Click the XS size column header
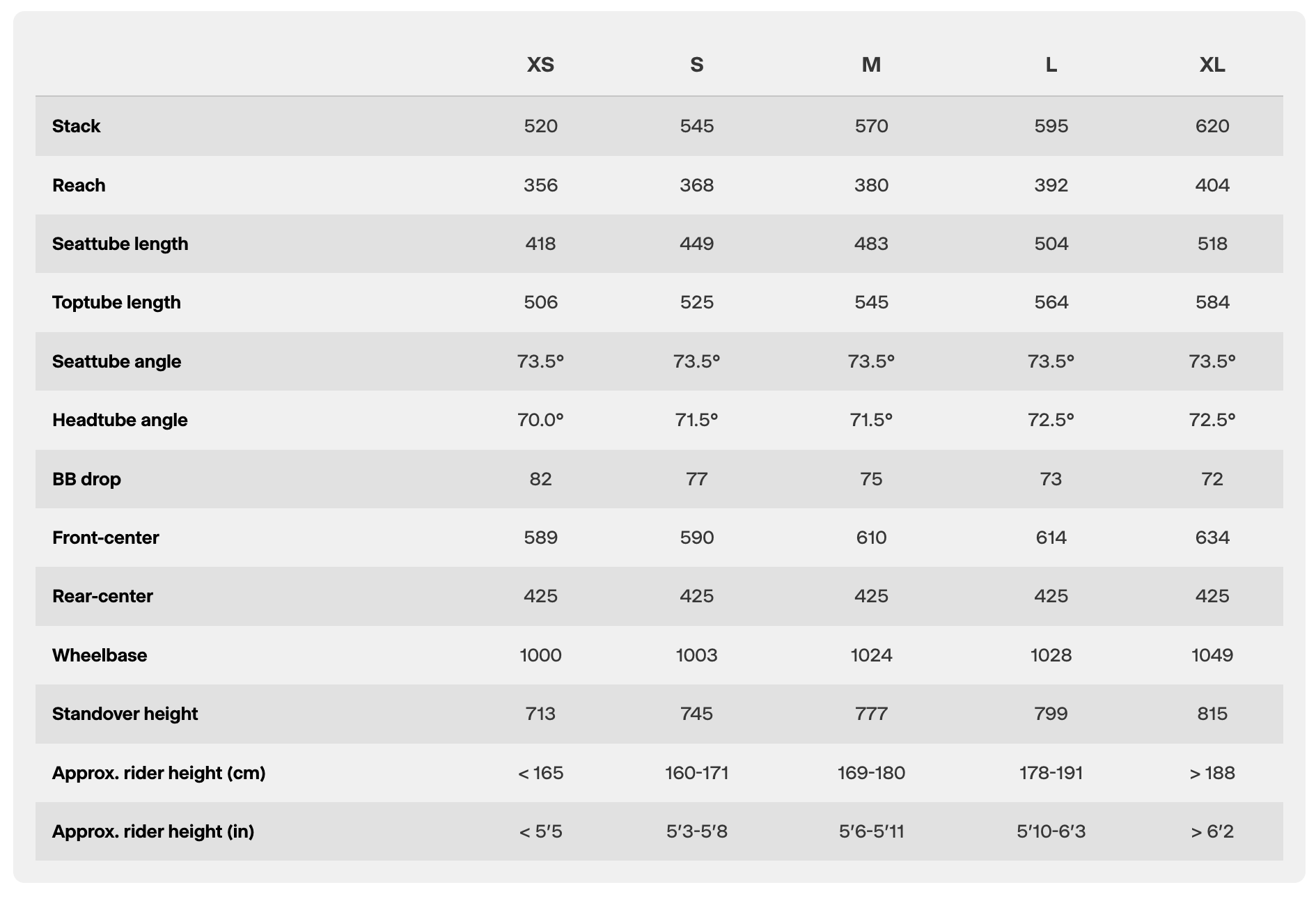This screenshot has width=1316, height=901. [540, 65]
